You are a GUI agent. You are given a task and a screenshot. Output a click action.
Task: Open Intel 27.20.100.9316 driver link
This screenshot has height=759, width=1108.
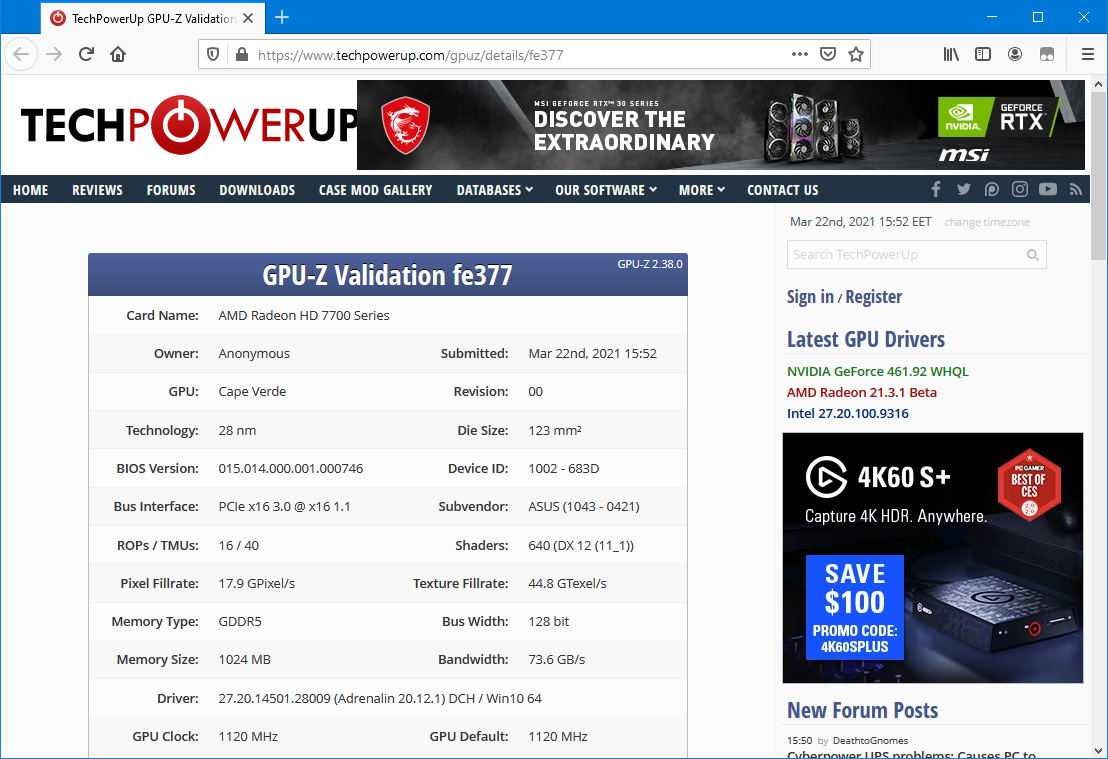click(847, 413)
